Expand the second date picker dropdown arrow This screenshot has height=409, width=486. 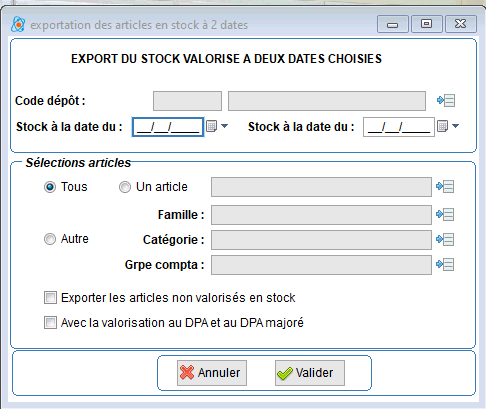click(x=456, y=126)
